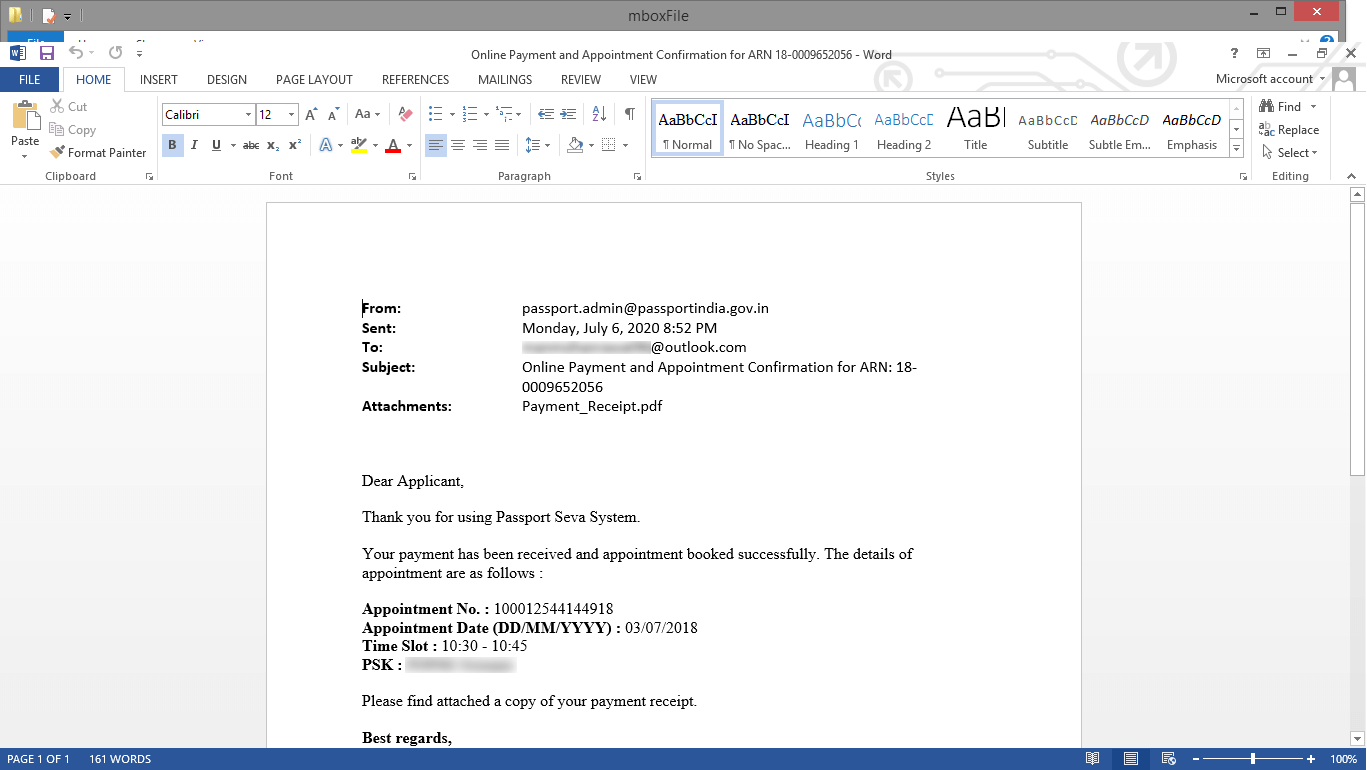Apply Center alignment to text
The height and width of the screenshot is (770, 1367).
coord(457,144)
